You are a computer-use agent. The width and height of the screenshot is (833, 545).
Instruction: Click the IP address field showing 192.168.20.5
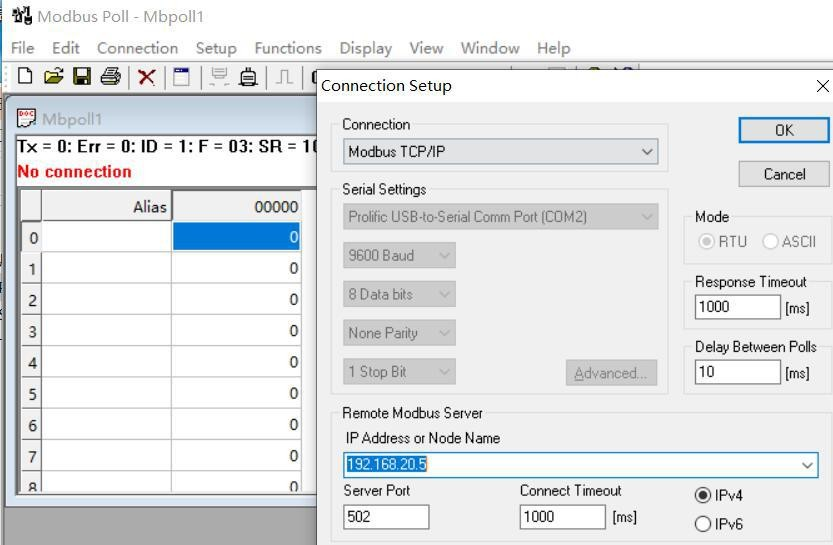tap(580, 465)
